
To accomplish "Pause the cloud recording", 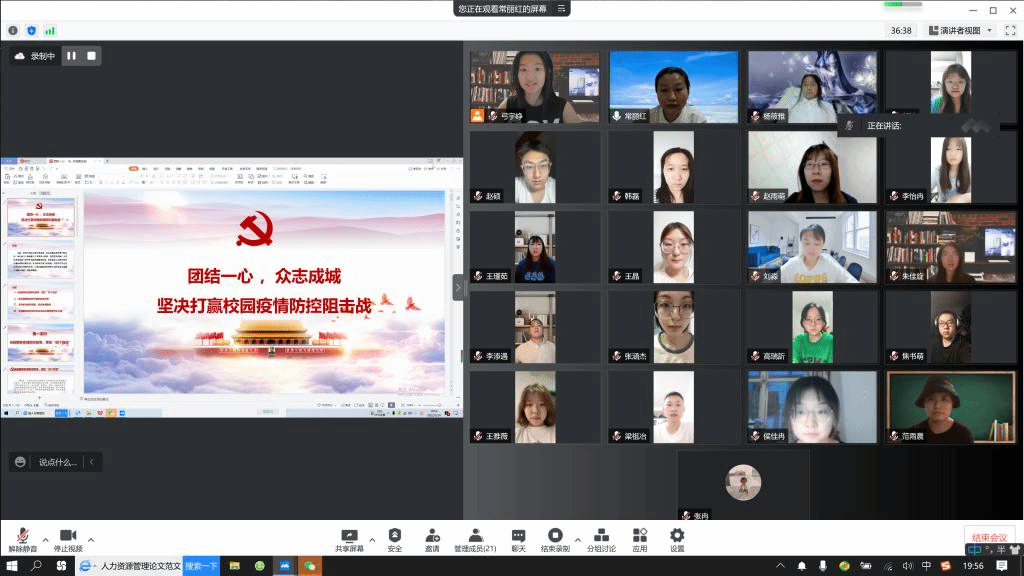I will pos(71,56).
